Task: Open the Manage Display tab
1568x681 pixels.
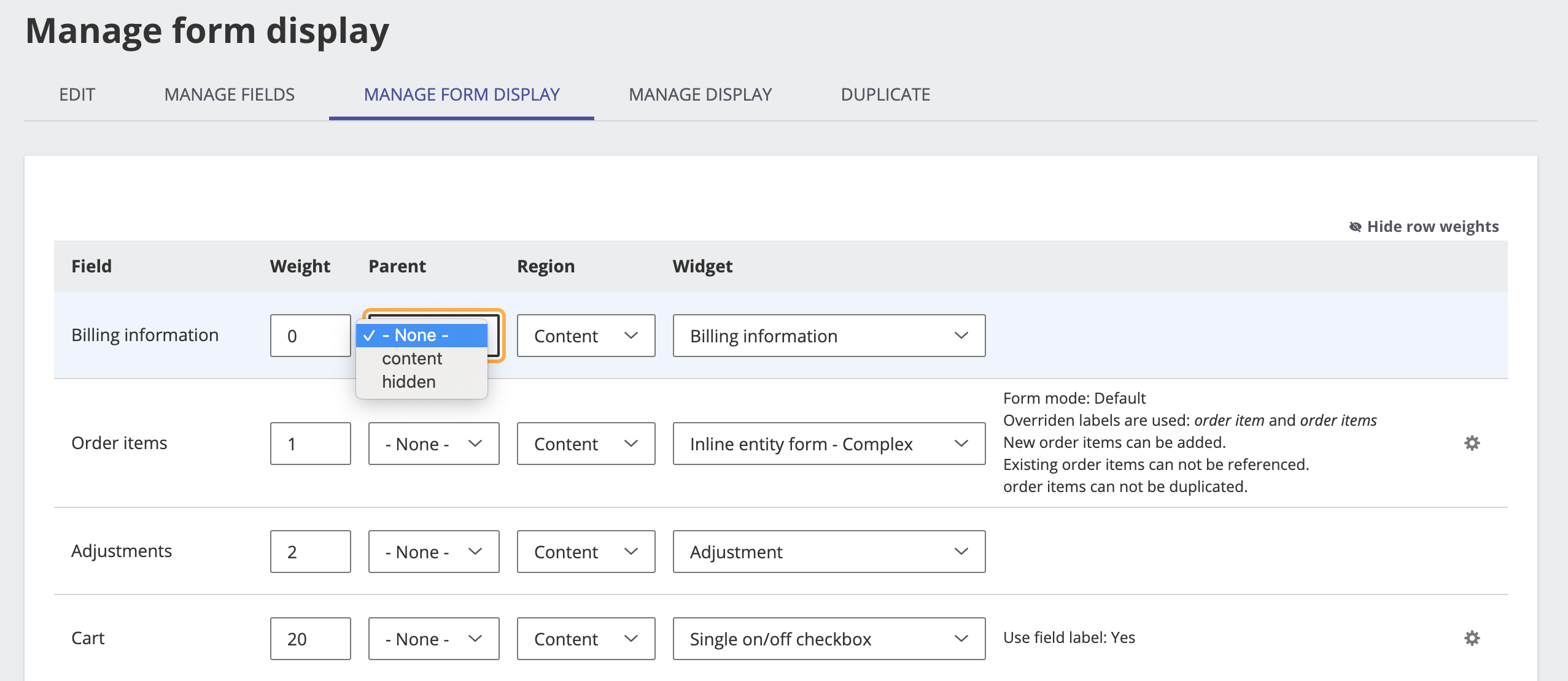Action: (x=700, y=94)
